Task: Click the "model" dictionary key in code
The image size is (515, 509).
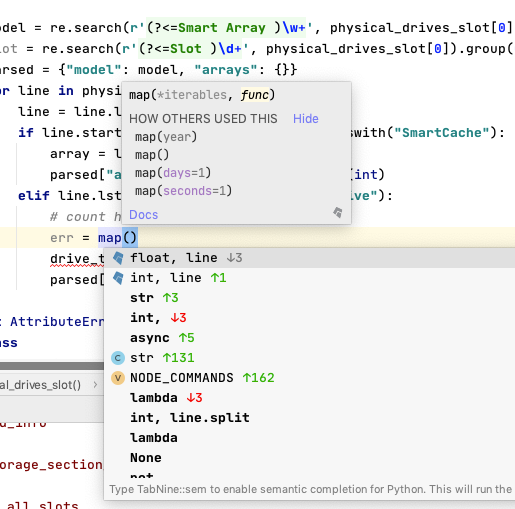Action: pyautogui.click(x=94, y=70)
